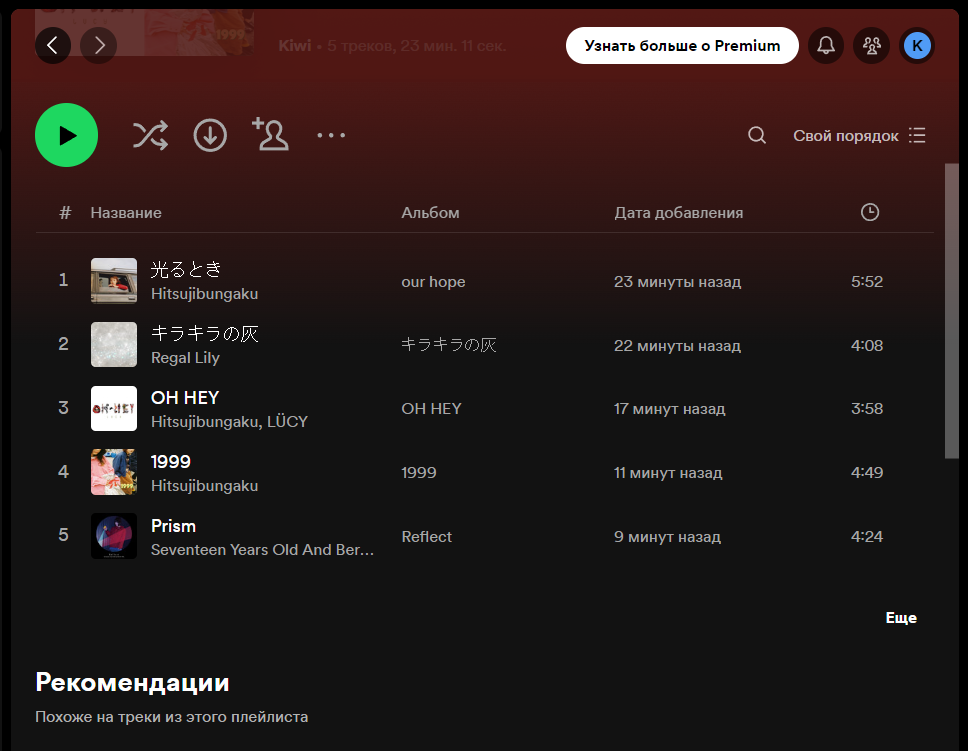Viewport: 968px width, 751px height.
Task: Open the album our hope
Action: [433, 282]
